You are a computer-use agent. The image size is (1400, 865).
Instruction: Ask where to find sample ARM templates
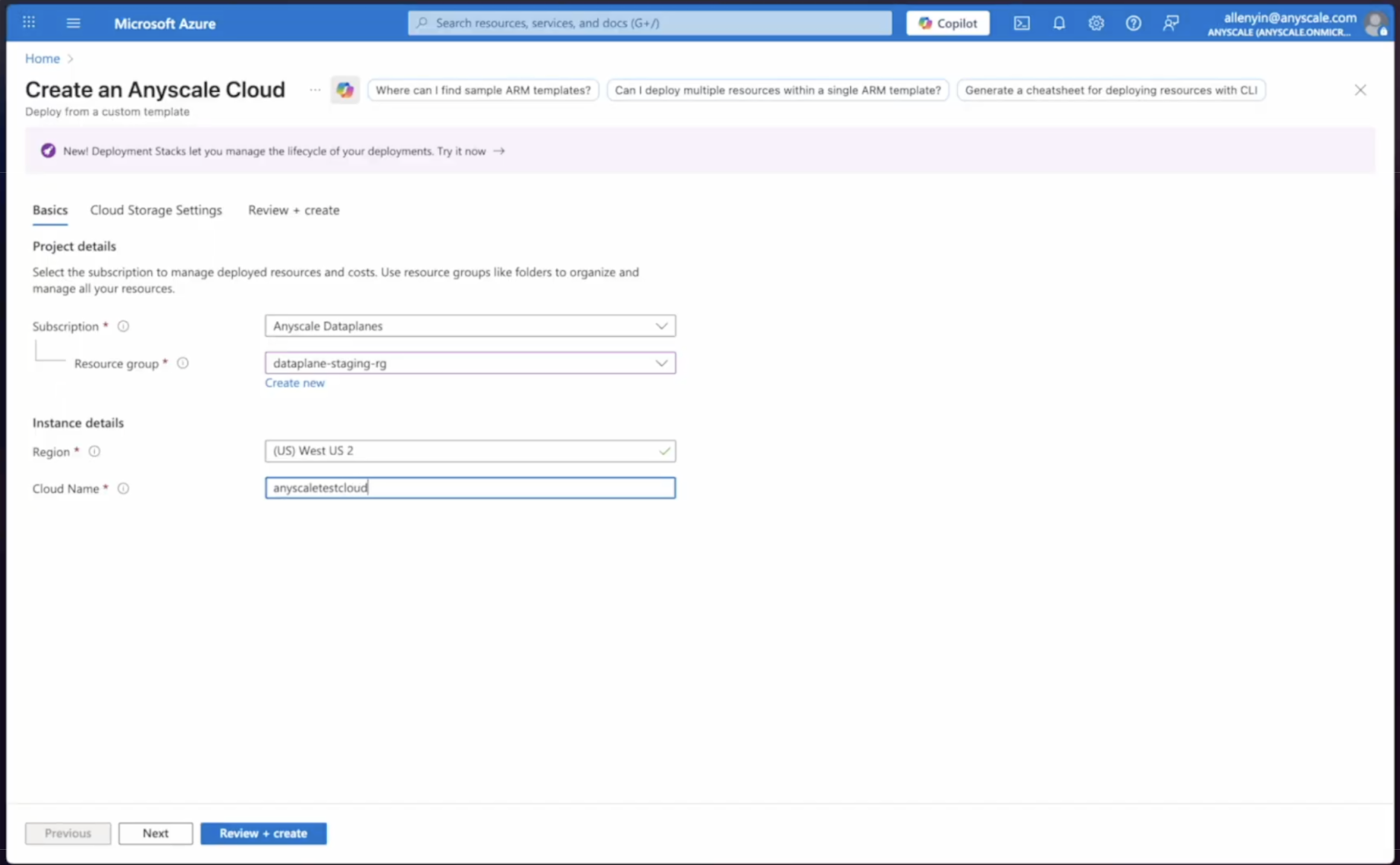click(483, 90)
